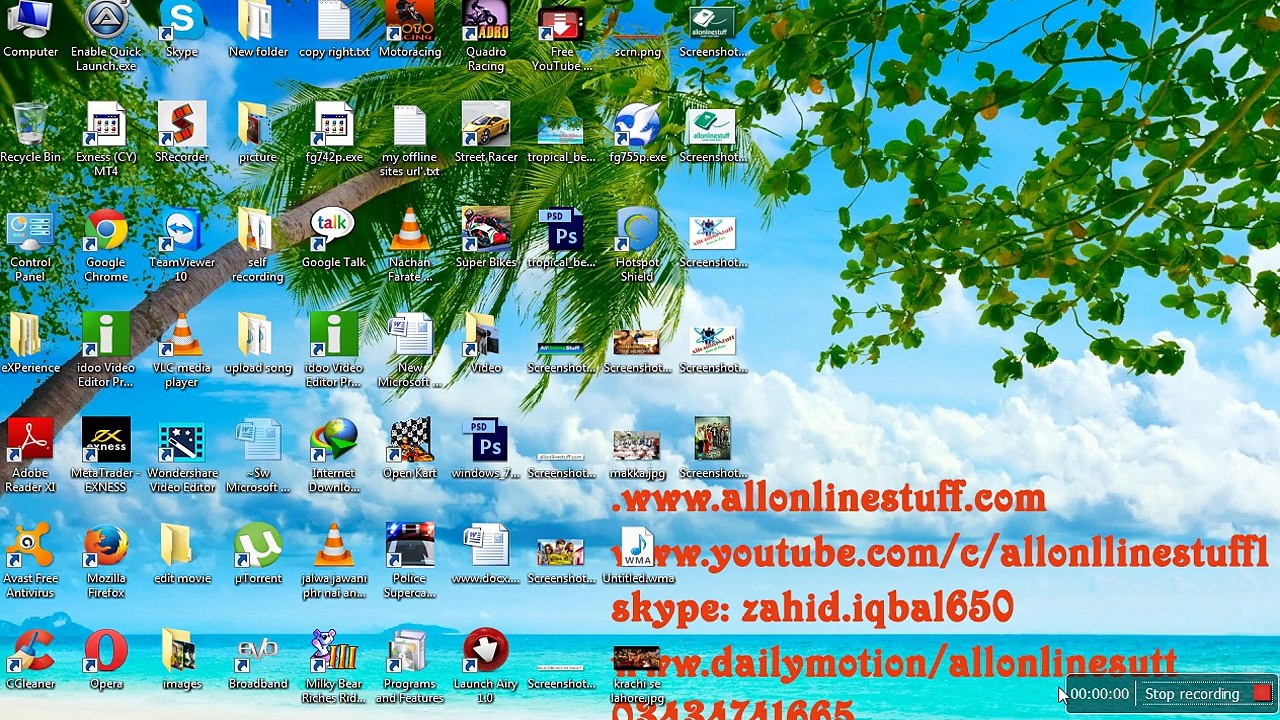Select the krachi se lahore.jpg file
1280x720 pixels.
637,675
